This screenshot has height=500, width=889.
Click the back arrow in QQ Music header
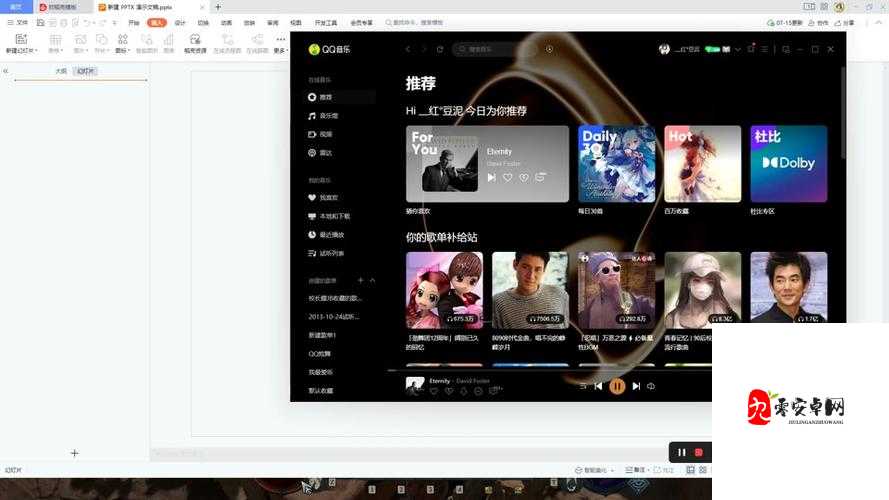408,49
